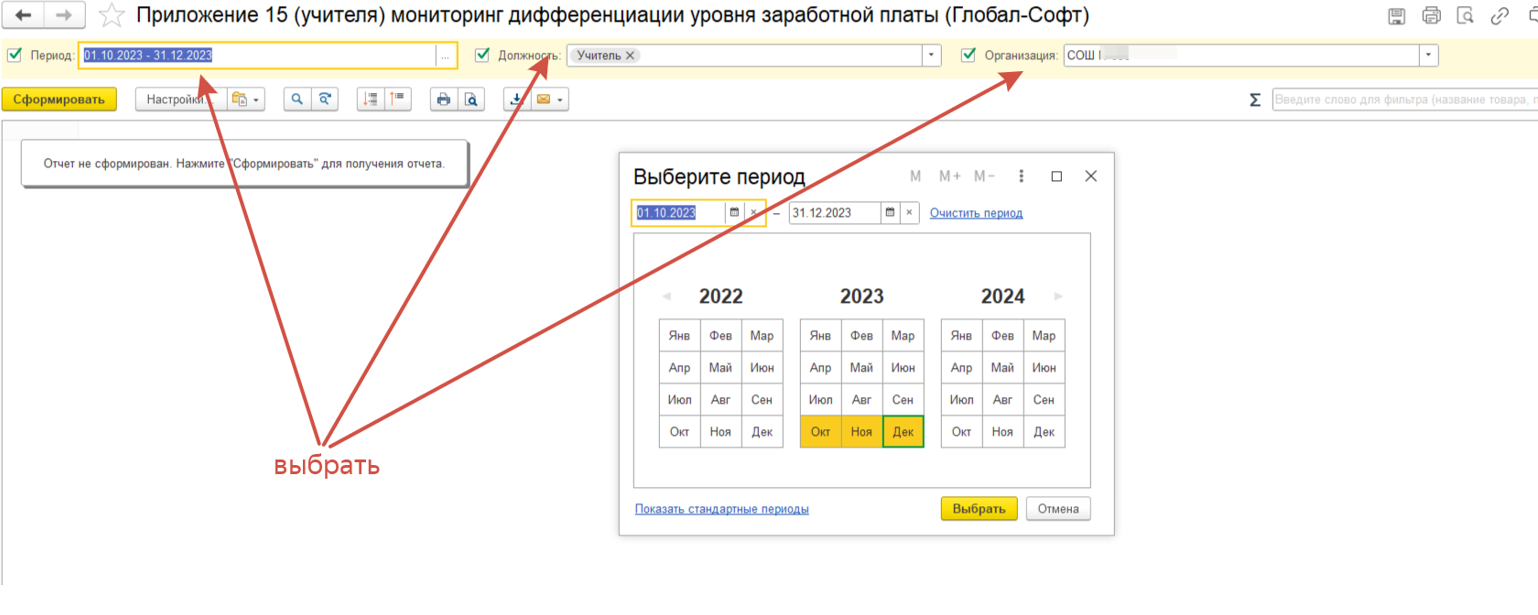Image resolution: width=1538 pixels, height=615 pixels.
Task: Expand the email send dropdown in toolbar
Action: (560, 99)
